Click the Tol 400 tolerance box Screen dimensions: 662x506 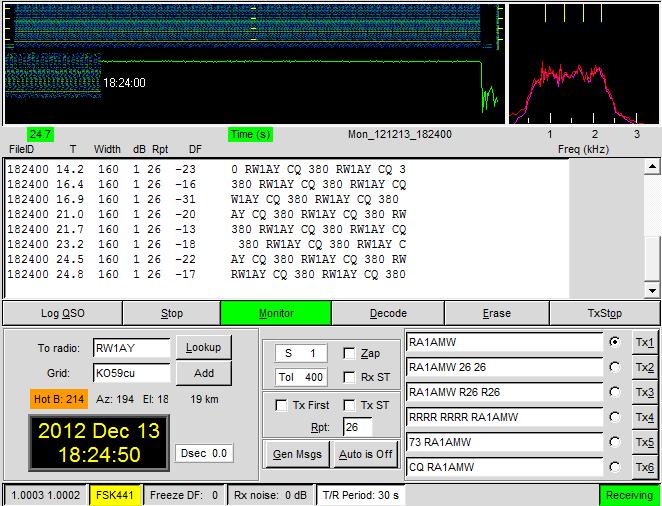pos(301,377)
